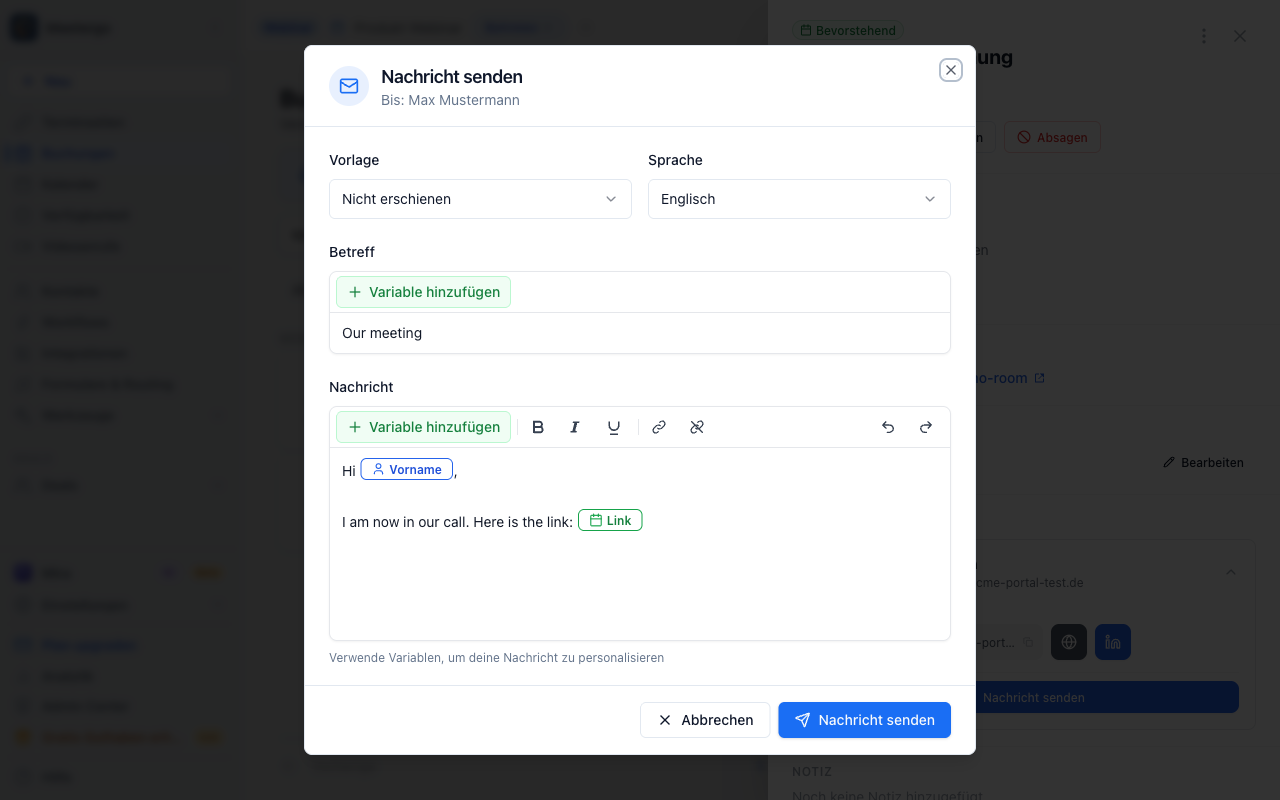Toggle underline formatting in message toolbar
This screenshot has width=1280, height=800.
coord(614,427)
